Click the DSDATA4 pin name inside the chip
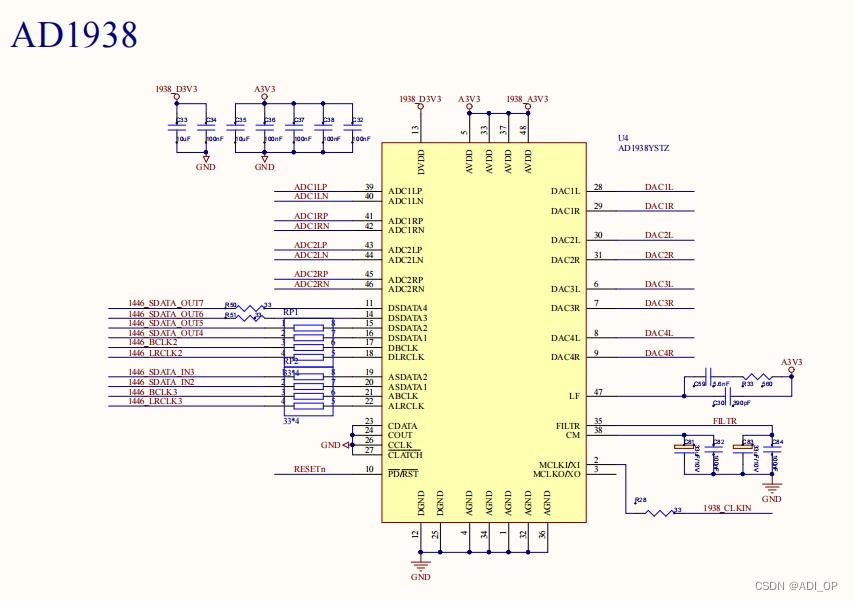This screenshot has width=853, height=601. coord(407,308)
